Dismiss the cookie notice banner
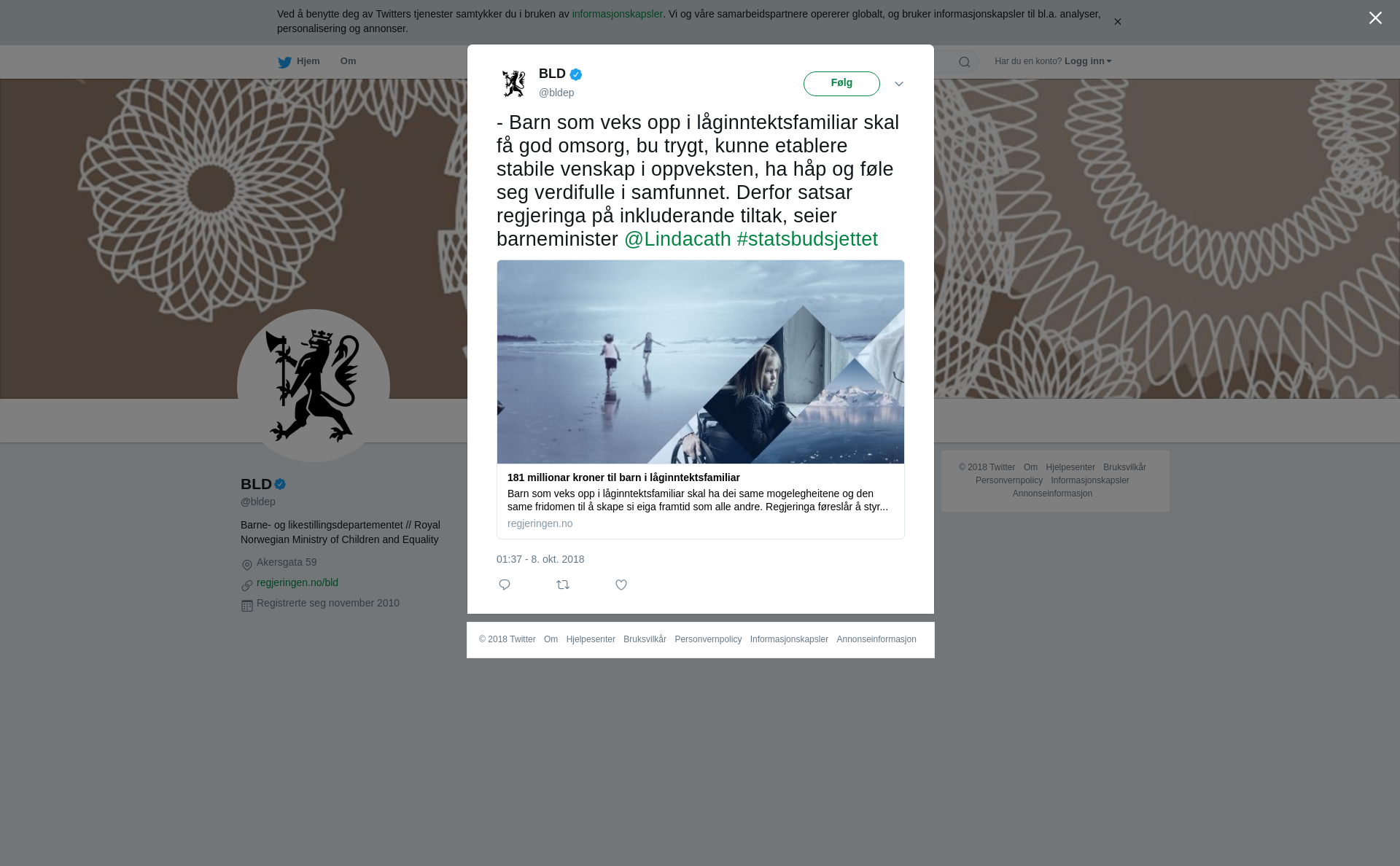1400x866 pixels. (x=1117, y=22)
